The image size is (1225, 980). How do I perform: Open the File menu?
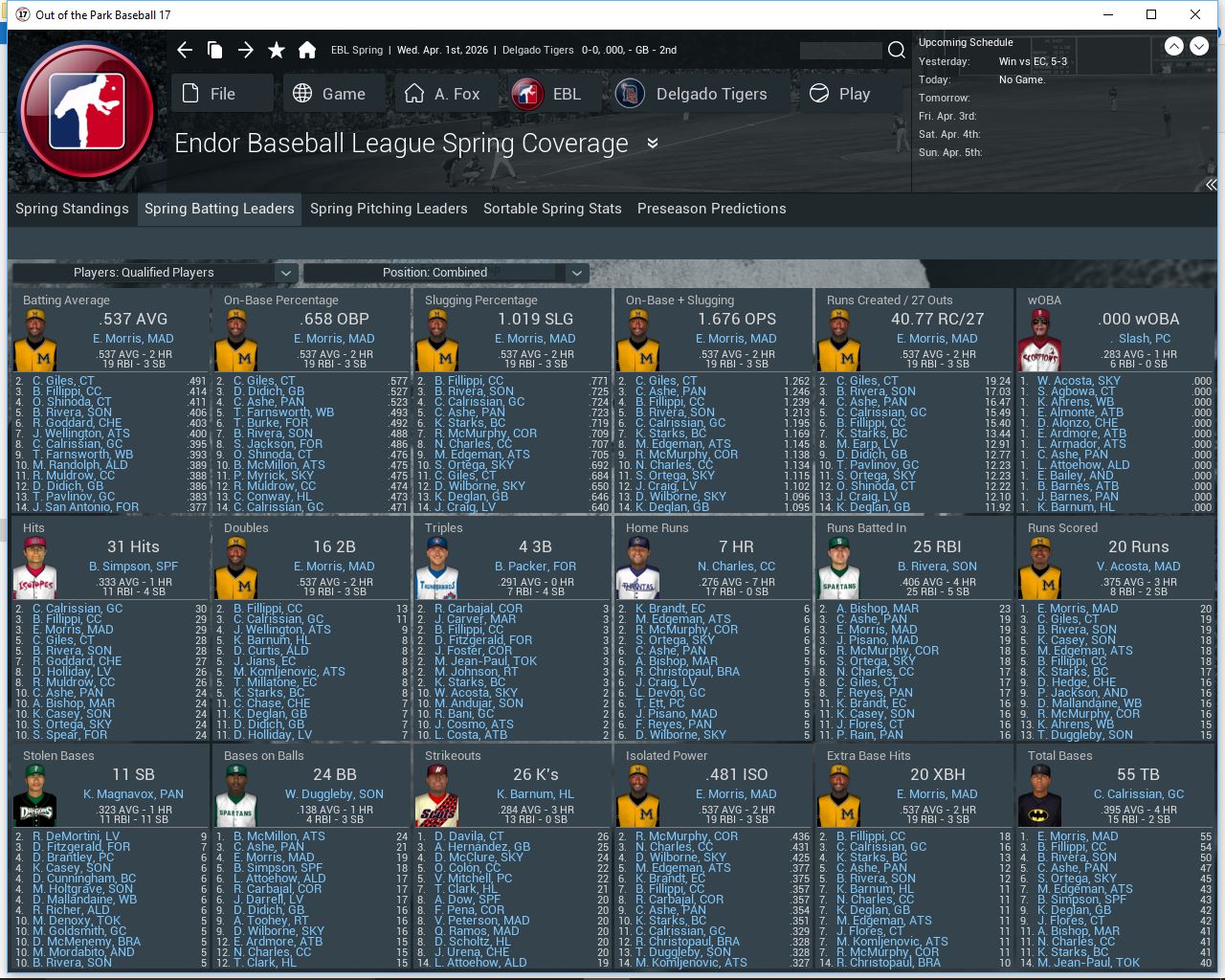223,94
